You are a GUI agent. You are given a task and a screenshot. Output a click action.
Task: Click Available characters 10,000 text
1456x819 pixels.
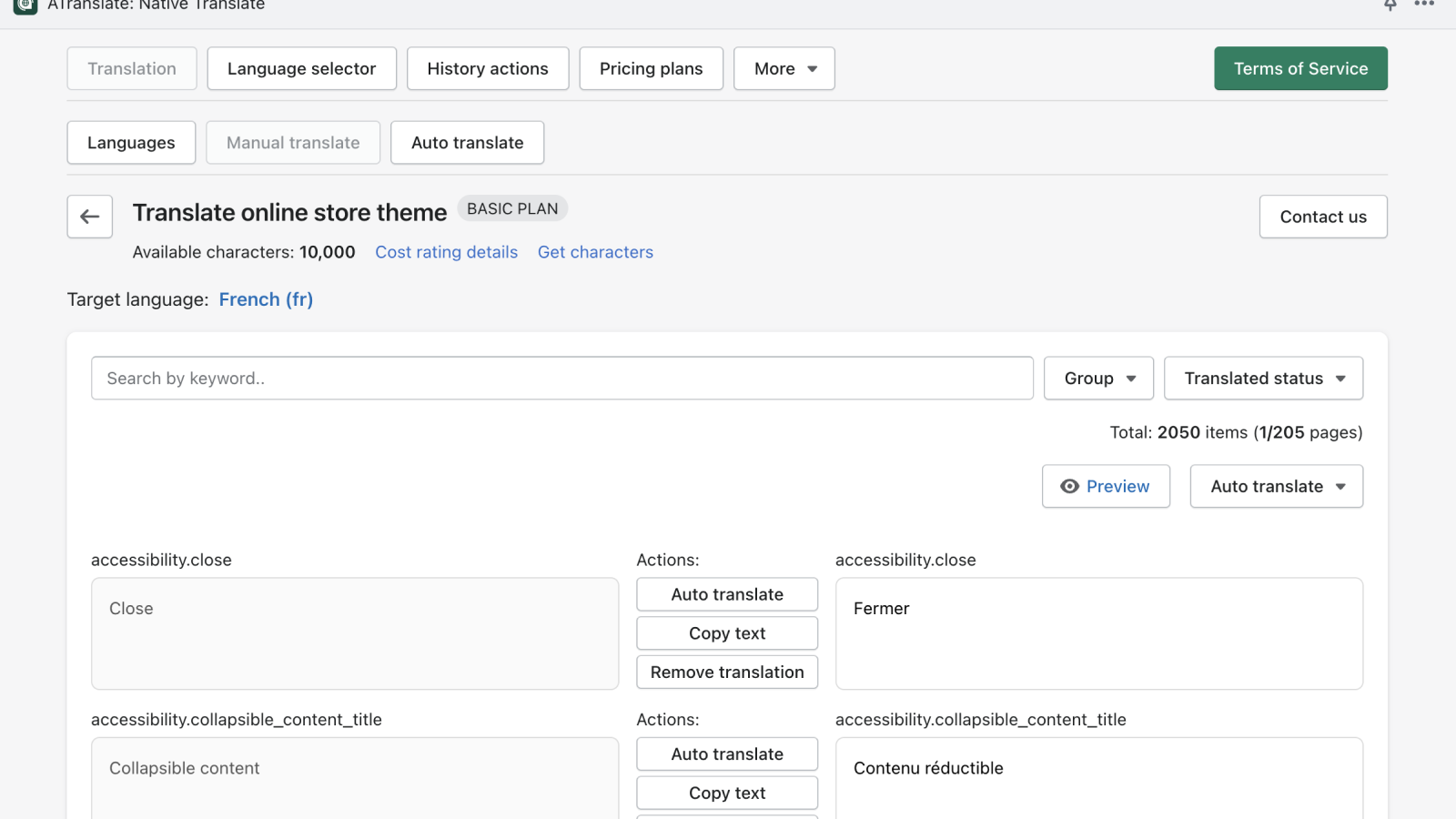coord(244,252)
